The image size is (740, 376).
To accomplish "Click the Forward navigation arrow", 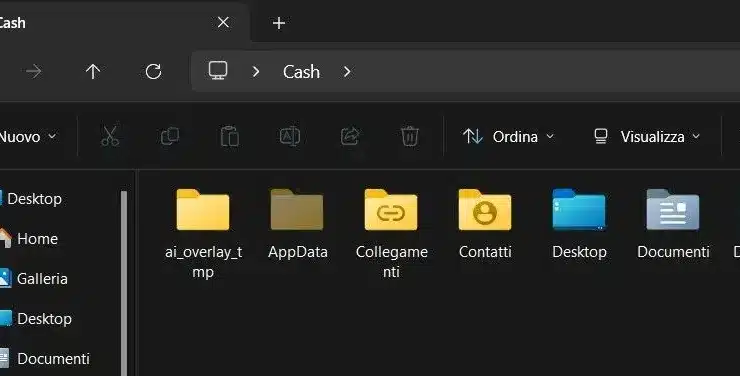I will pos(34,72).
